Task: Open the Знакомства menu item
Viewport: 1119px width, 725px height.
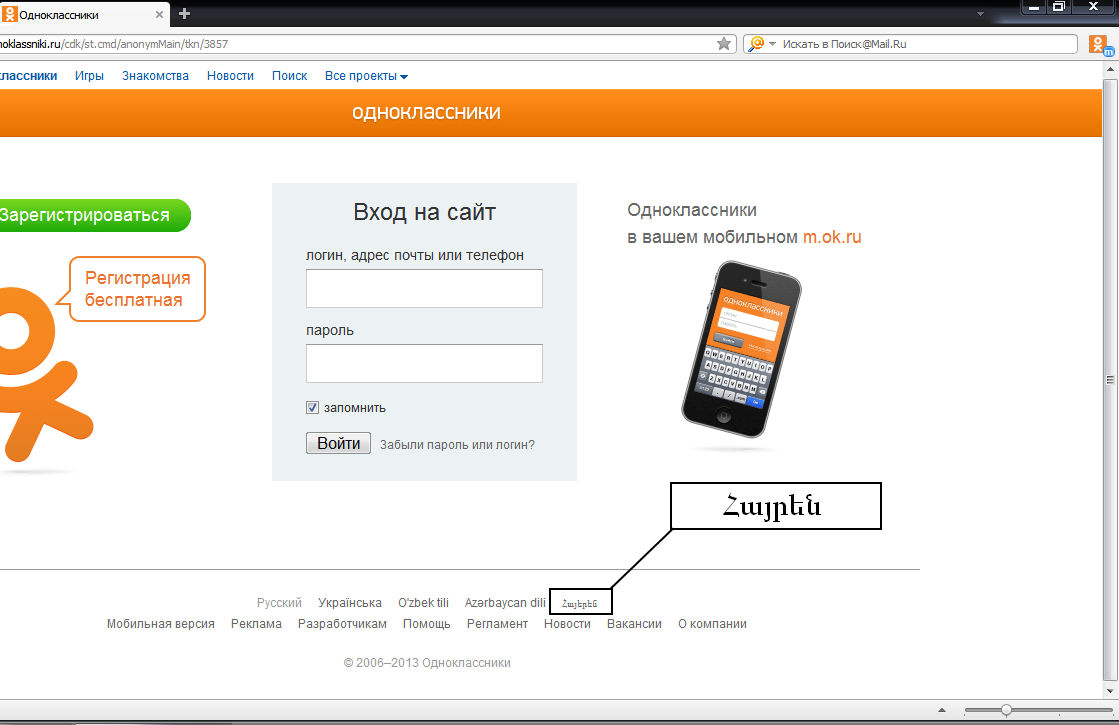Action: pos(156,76)
